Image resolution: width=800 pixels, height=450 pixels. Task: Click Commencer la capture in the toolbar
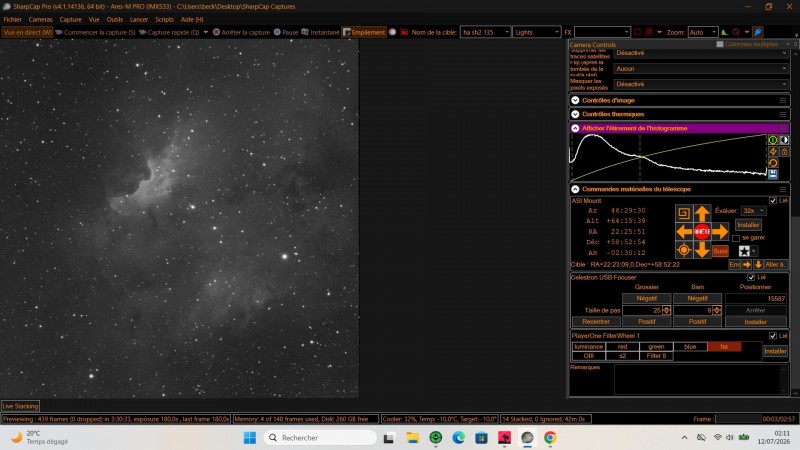(95, 32)
